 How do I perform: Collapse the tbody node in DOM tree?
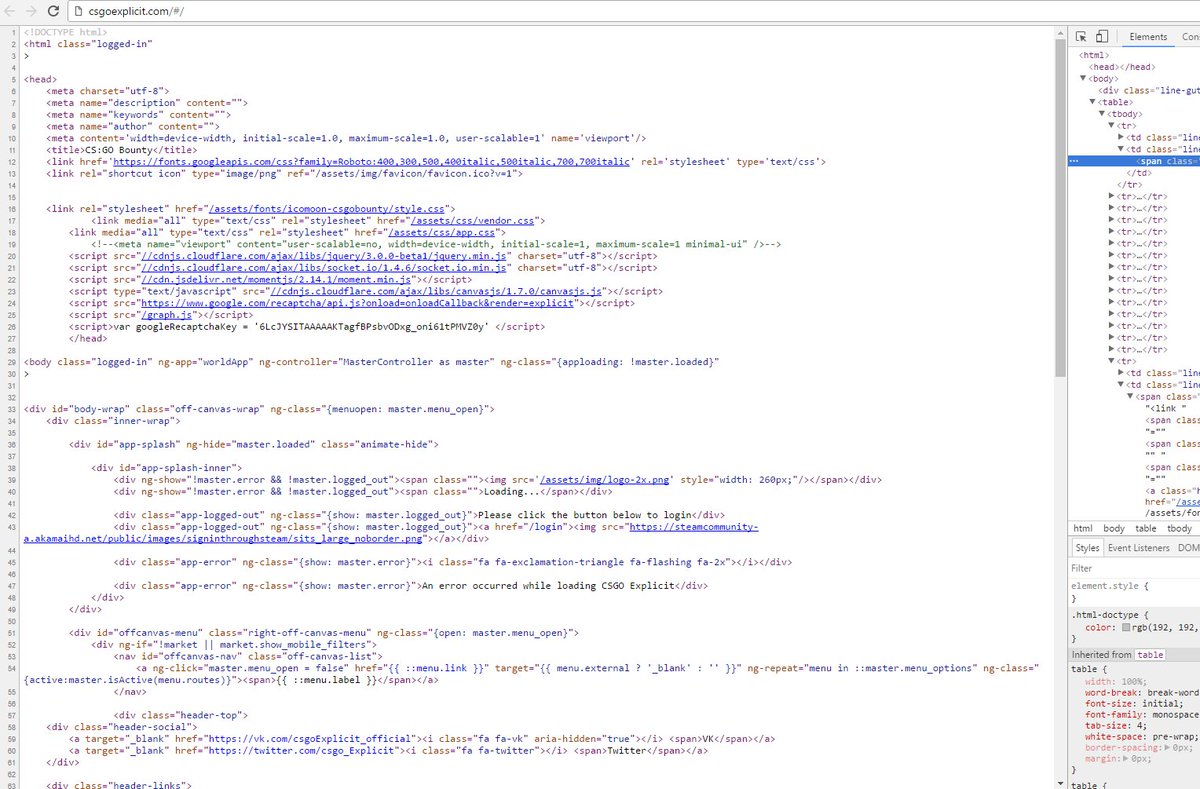tap(1102, 114)
